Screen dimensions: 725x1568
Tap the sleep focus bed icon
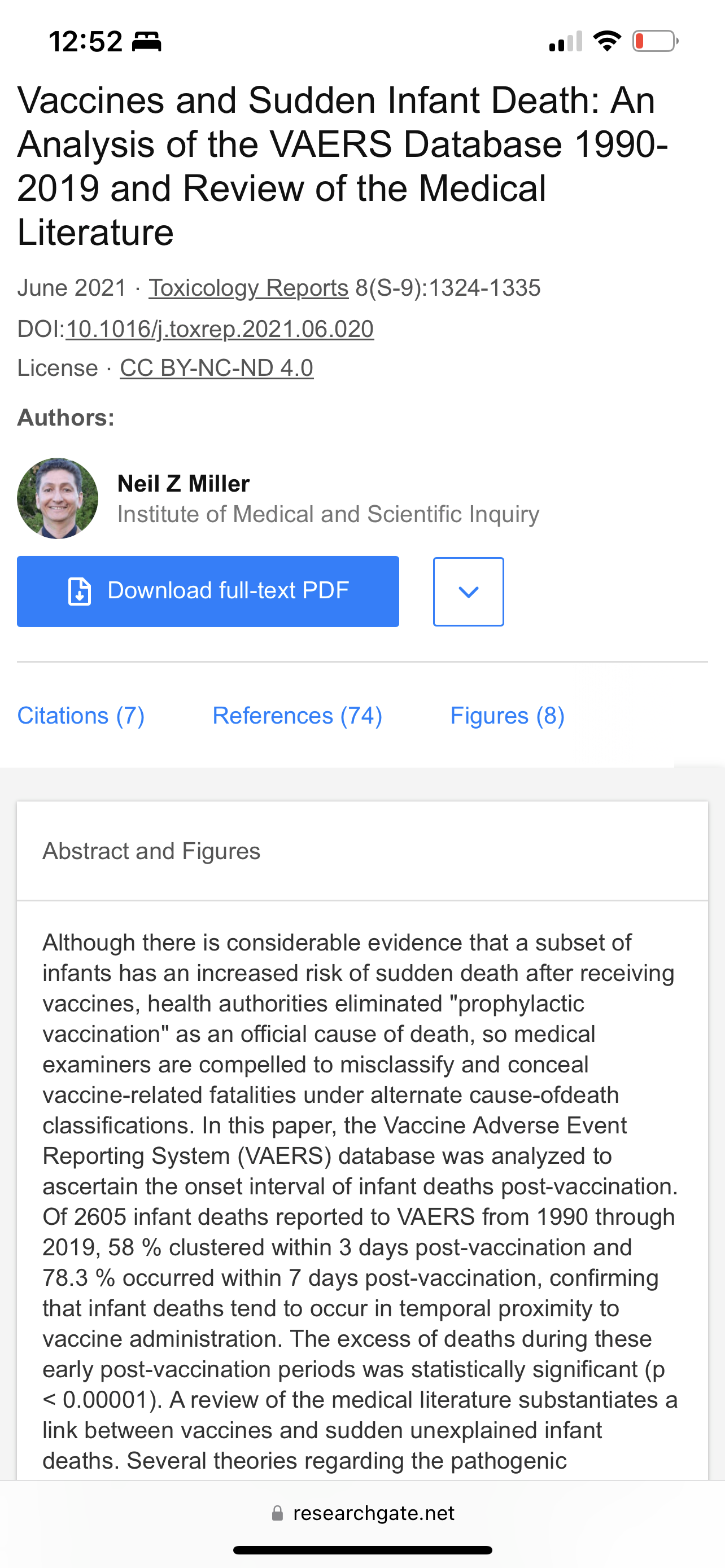[147, 41]
